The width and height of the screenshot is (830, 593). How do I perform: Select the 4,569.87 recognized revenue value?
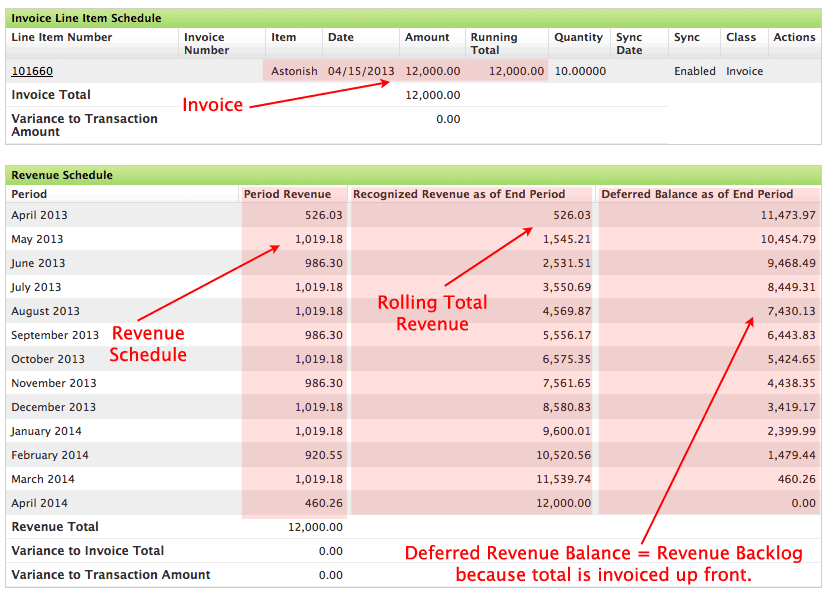click(566, 311)
